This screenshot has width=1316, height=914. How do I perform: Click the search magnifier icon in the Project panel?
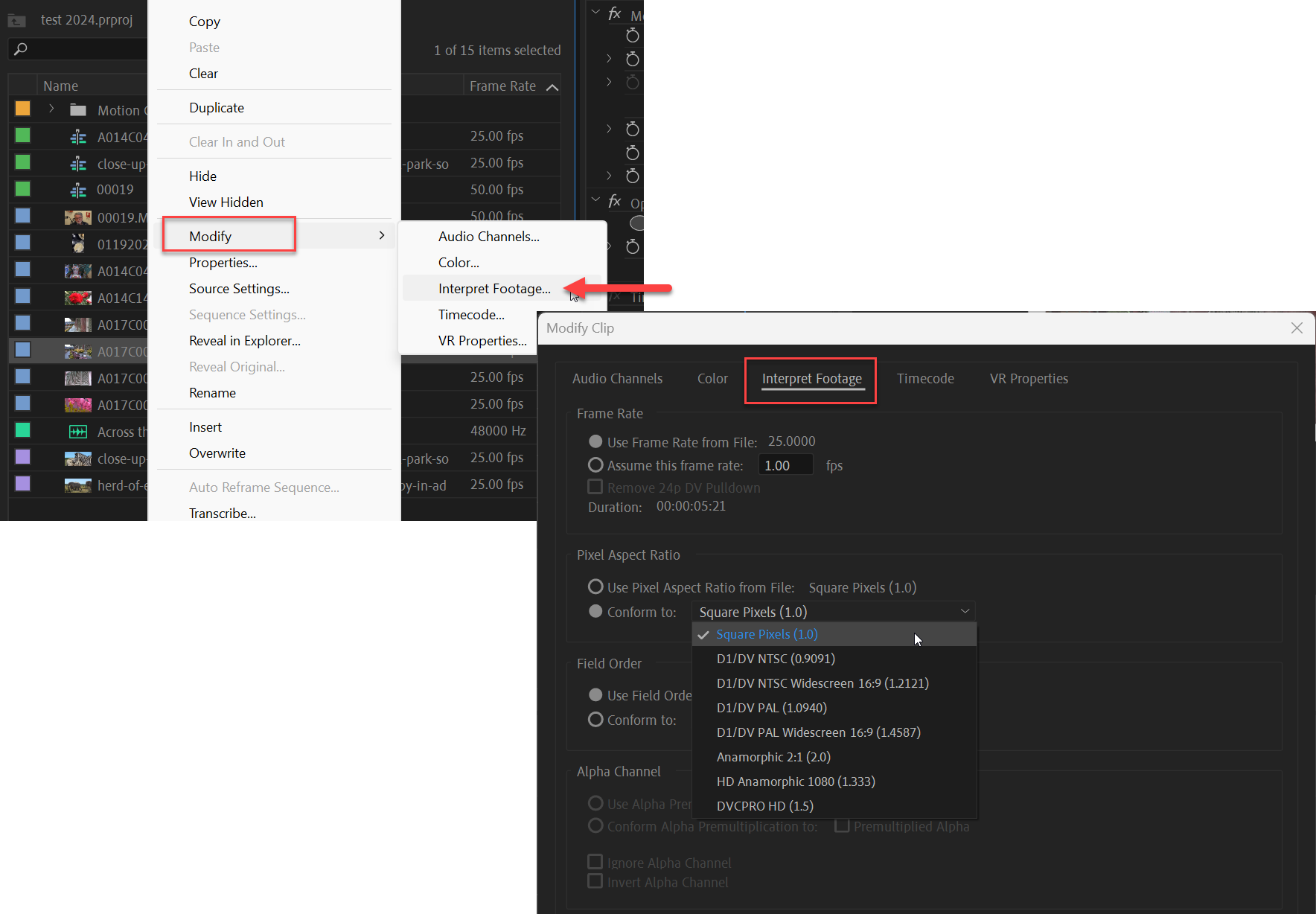coord(22,48)
